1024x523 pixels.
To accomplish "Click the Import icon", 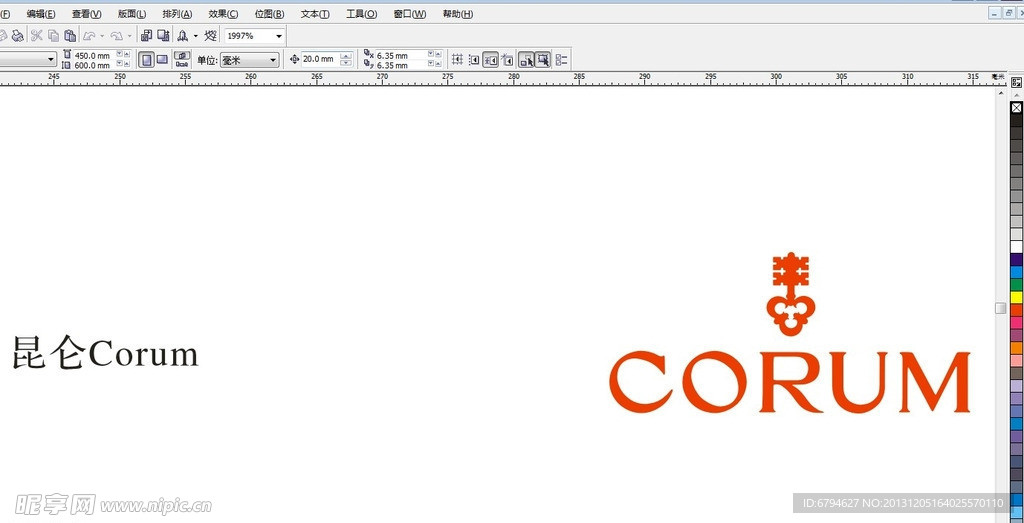I will pyautogui.click(x=146, y=35).
